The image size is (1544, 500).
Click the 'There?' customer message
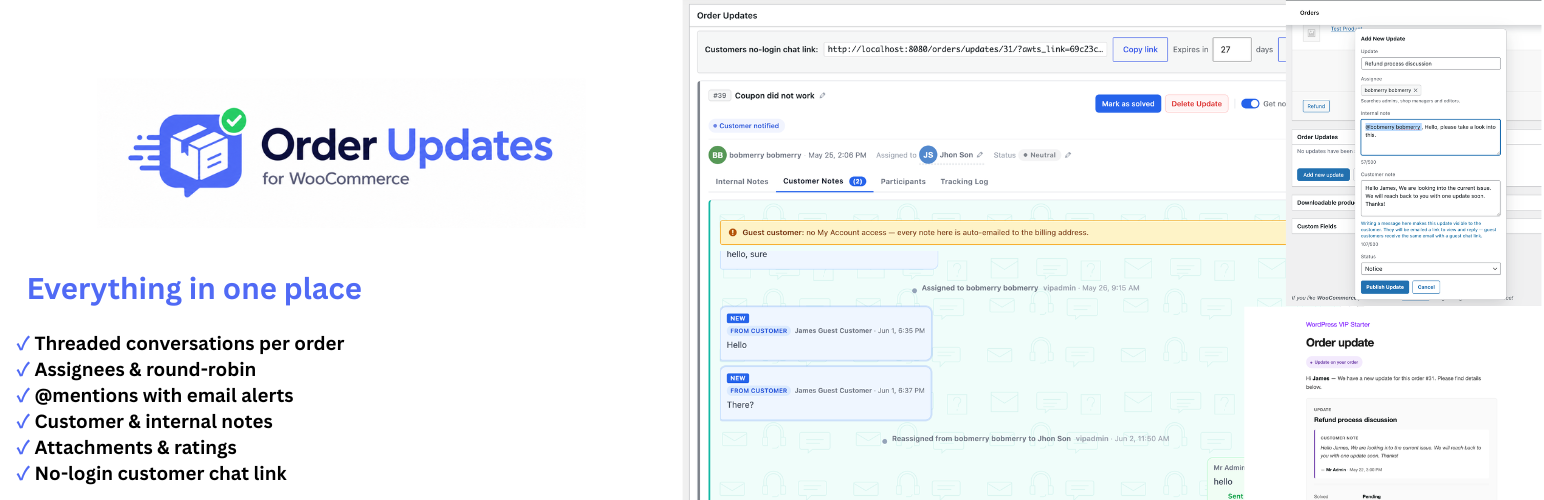(x=826, y=392)
